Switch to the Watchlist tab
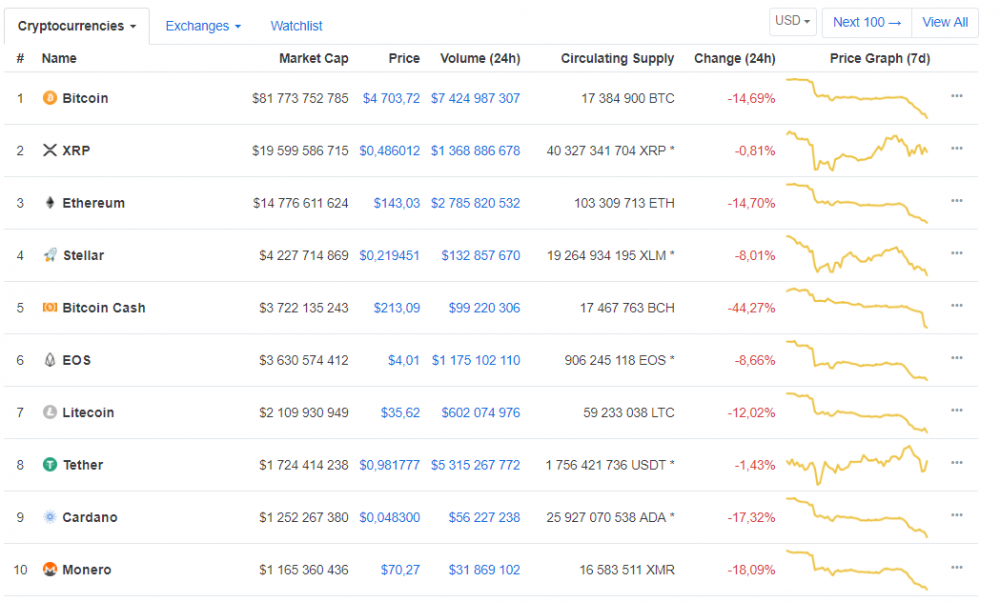 click(x=297, y=26)
